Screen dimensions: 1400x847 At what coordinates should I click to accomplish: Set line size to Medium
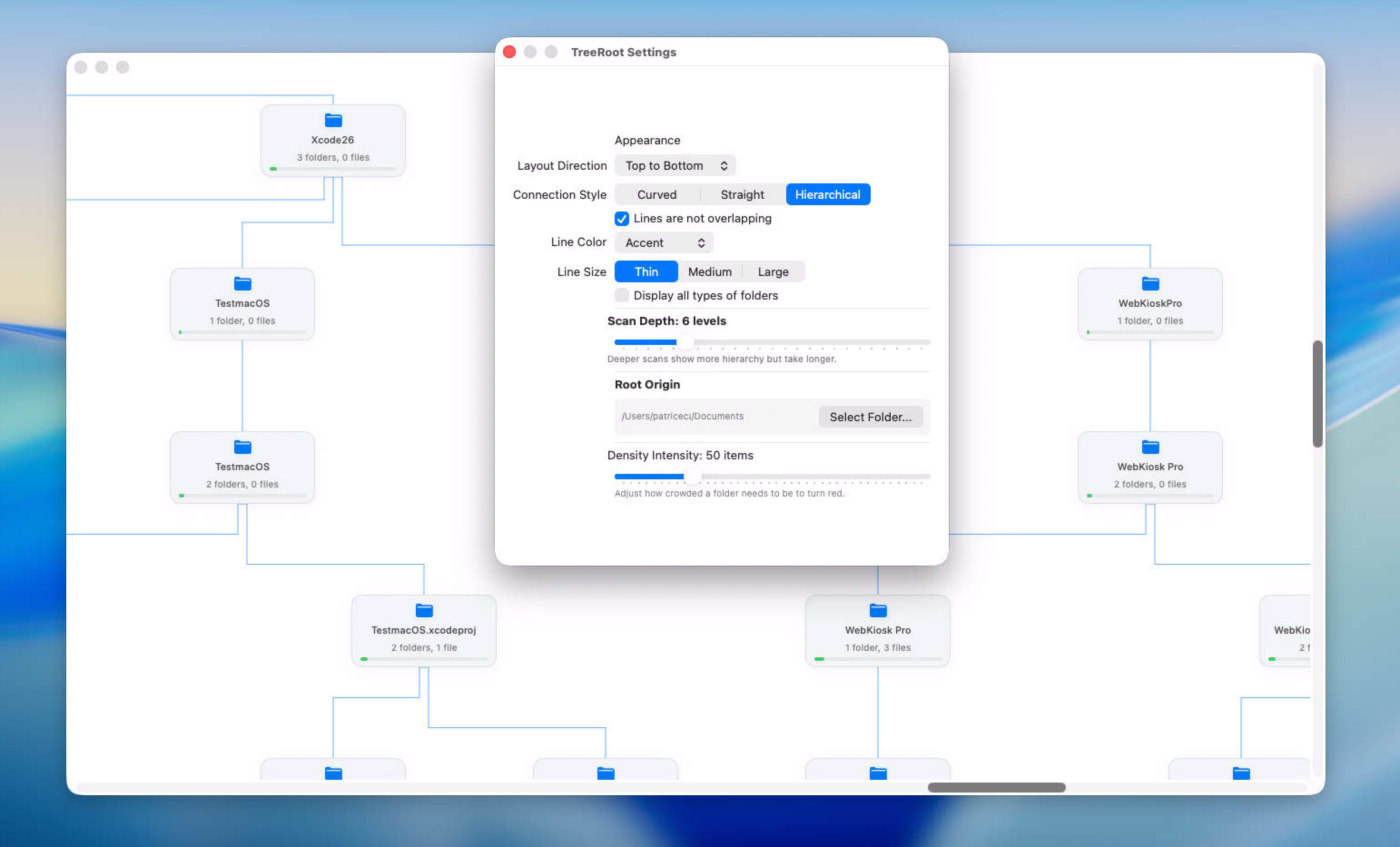(x=710, y=272)
